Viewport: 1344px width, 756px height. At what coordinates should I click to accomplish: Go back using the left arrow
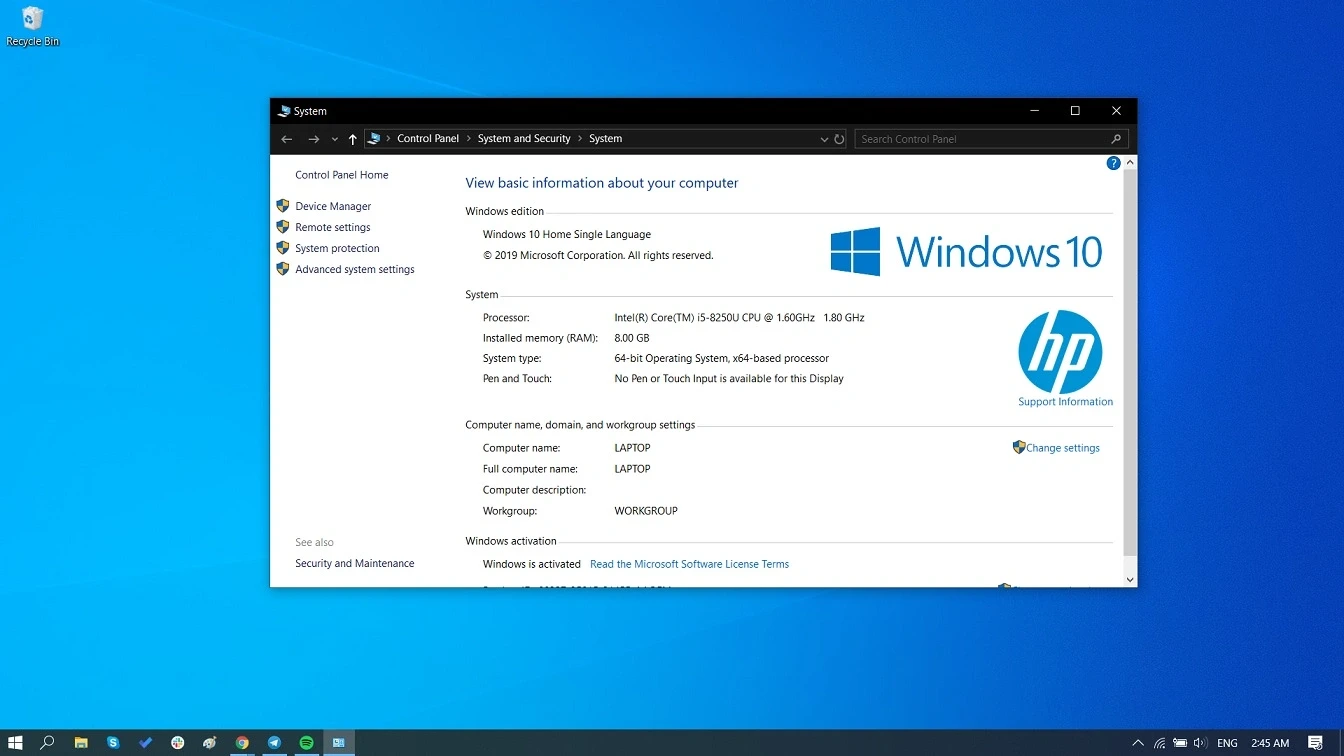[x=287, y=139]
